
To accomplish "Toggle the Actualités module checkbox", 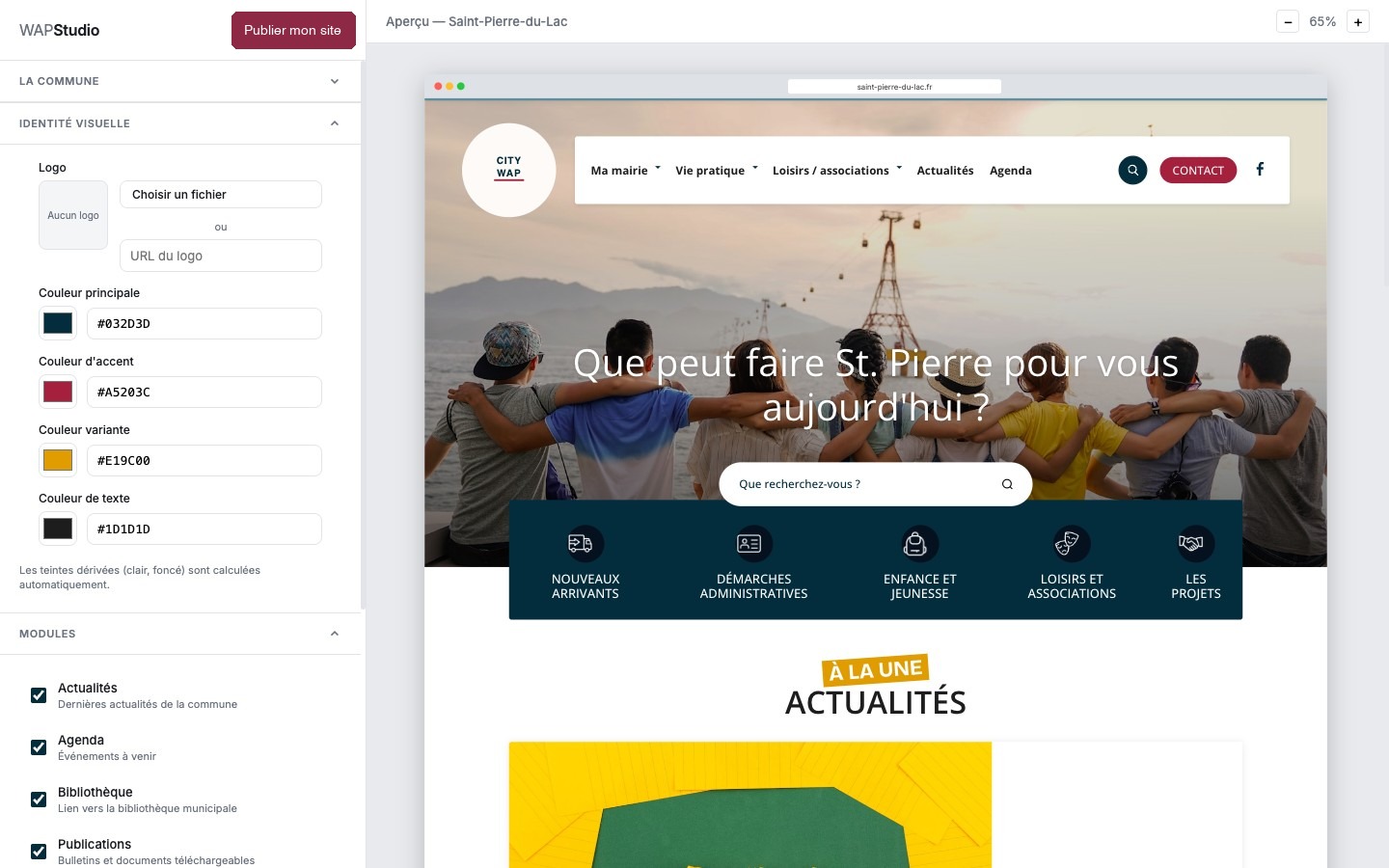I will coord(39,695).
